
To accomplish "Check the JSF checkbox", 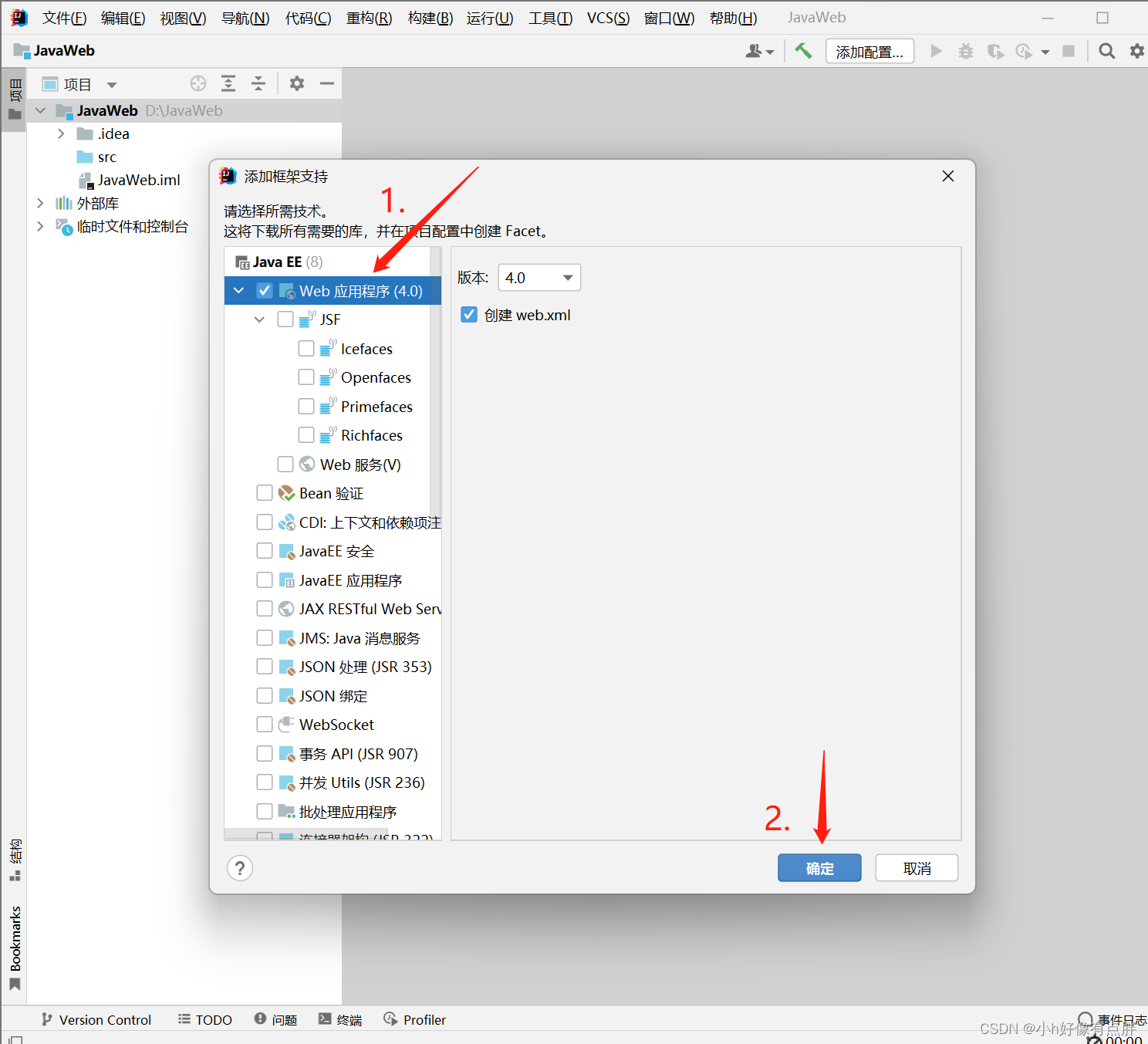I will click(x=285, y=319).
